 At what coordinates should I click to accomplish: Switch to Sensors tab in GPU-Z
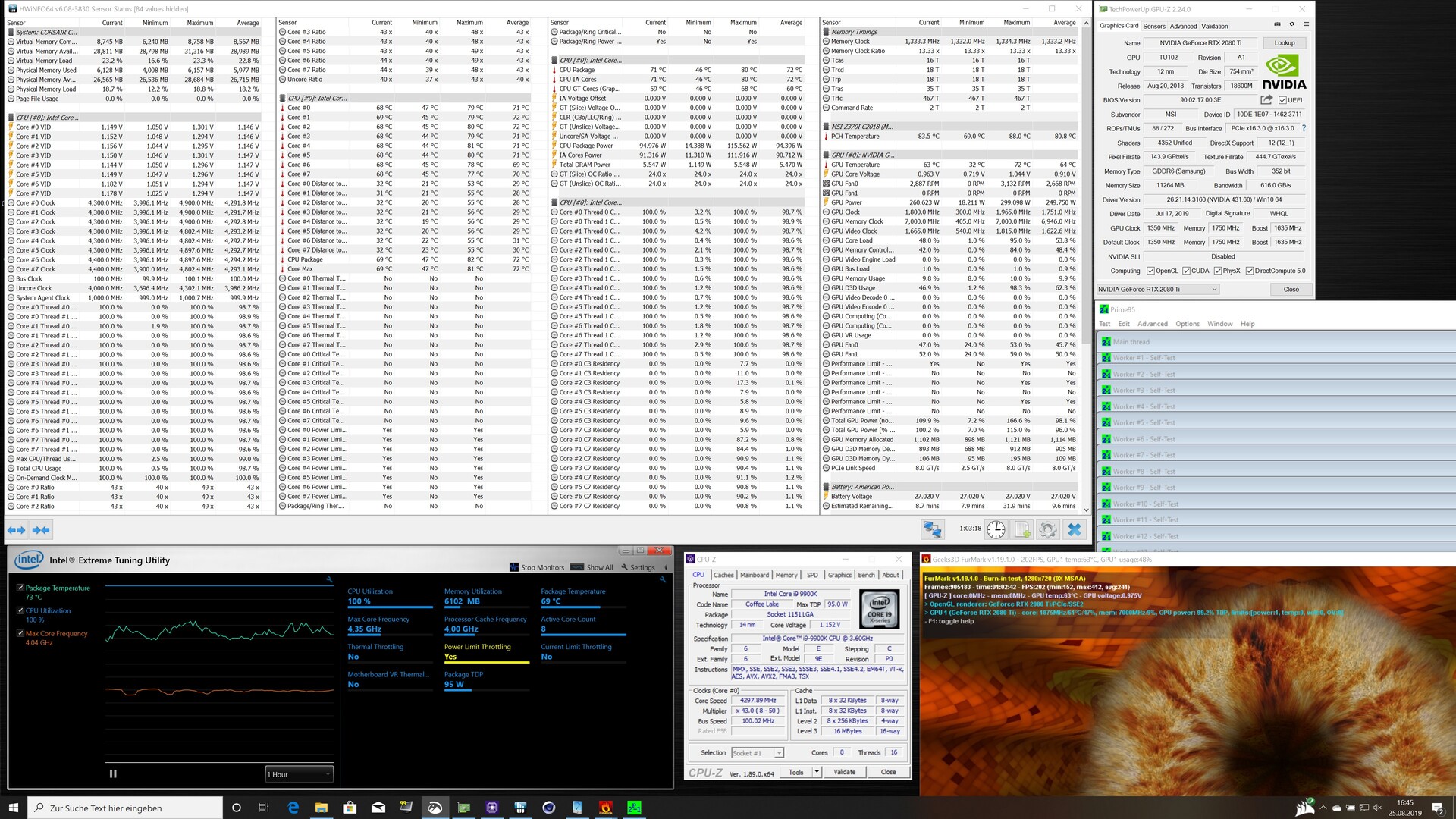tap(1154, 26)
